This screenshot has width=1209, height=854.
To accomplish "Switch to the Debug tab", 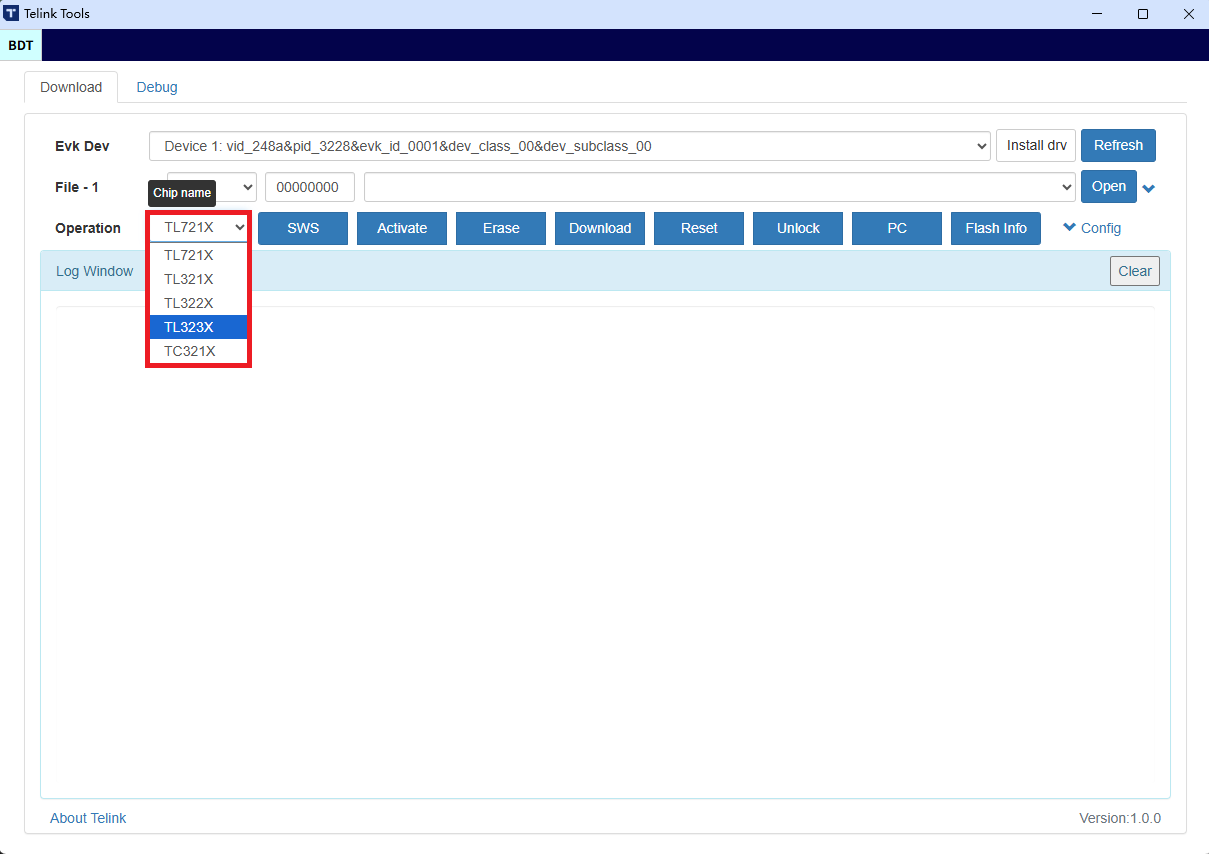I will (157, 87).
